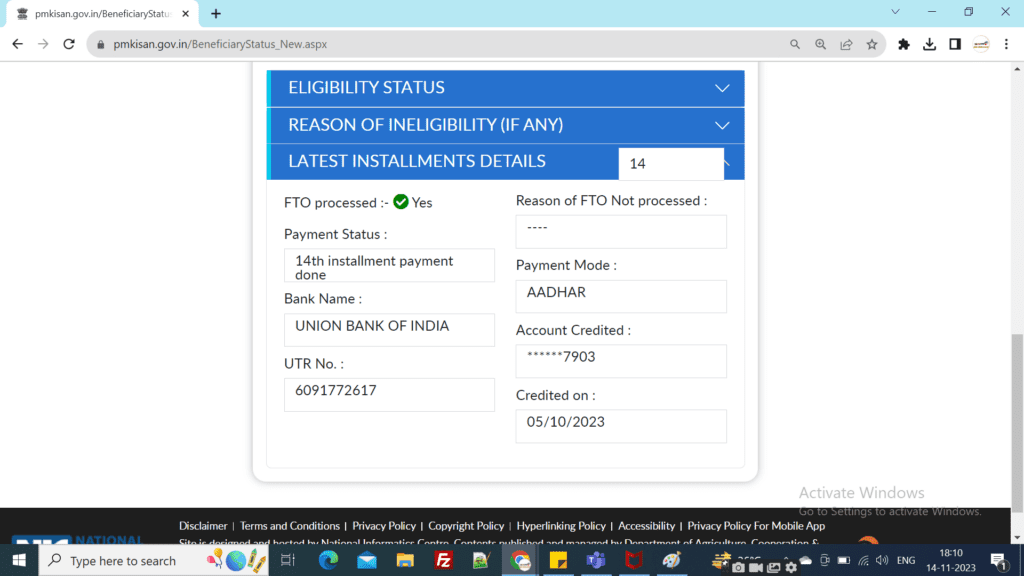
Task: Open the Windows Start menu
Action: point(19,560)
